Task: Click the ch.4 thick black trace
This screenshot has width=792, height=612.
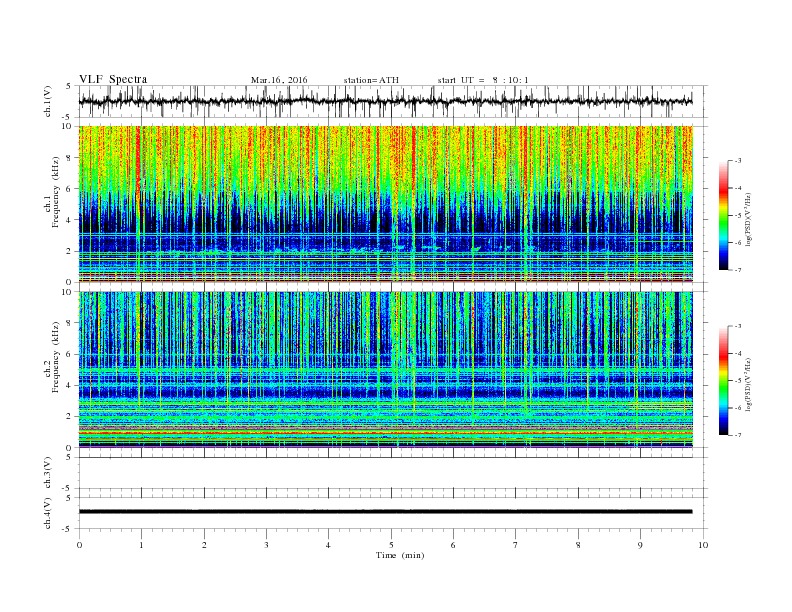Action: point(385,512)
